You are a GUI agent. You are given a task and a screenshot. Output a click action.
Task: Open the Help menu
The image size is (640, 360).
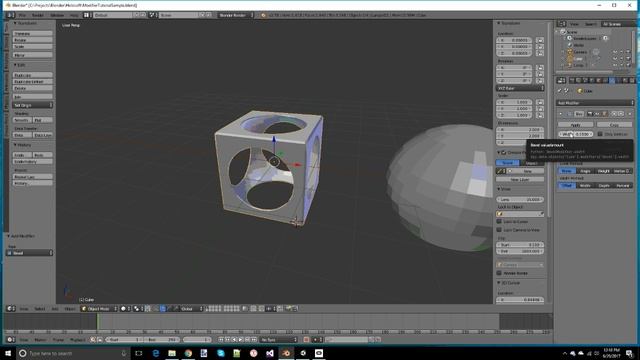pyautogui.click(x=74, y=15)
